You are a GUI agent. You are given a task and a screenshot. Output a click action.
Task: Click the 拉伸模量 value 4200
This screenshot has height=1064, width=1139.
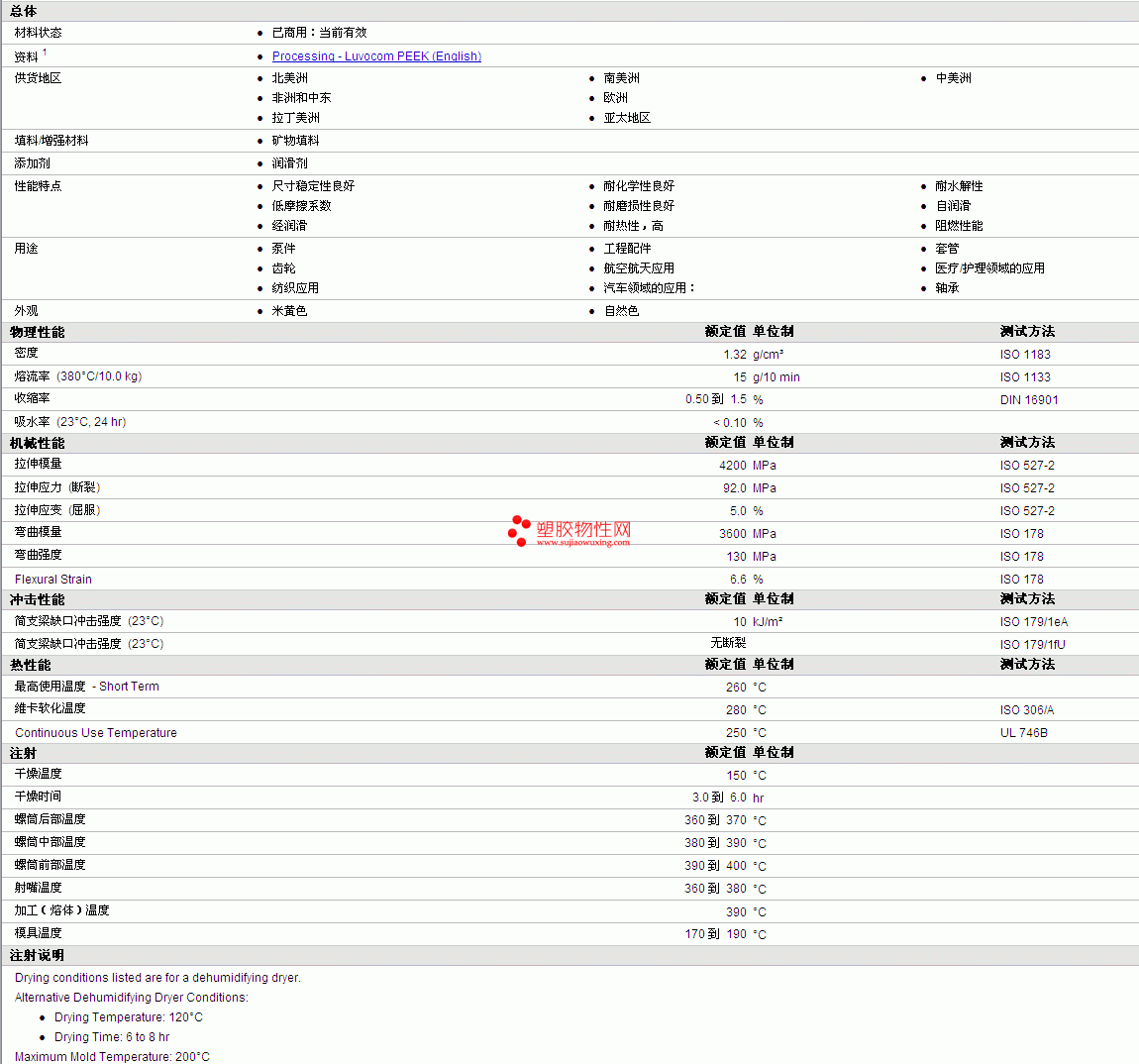pyautogui.click(x=732, y=466)
